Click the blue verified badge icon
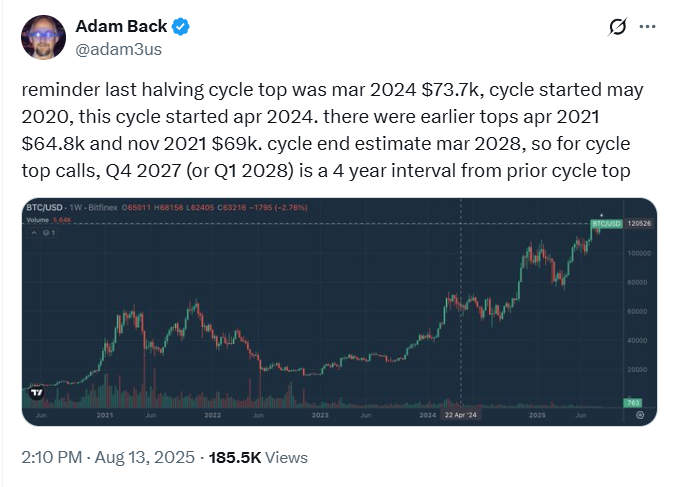 [181, 27]
